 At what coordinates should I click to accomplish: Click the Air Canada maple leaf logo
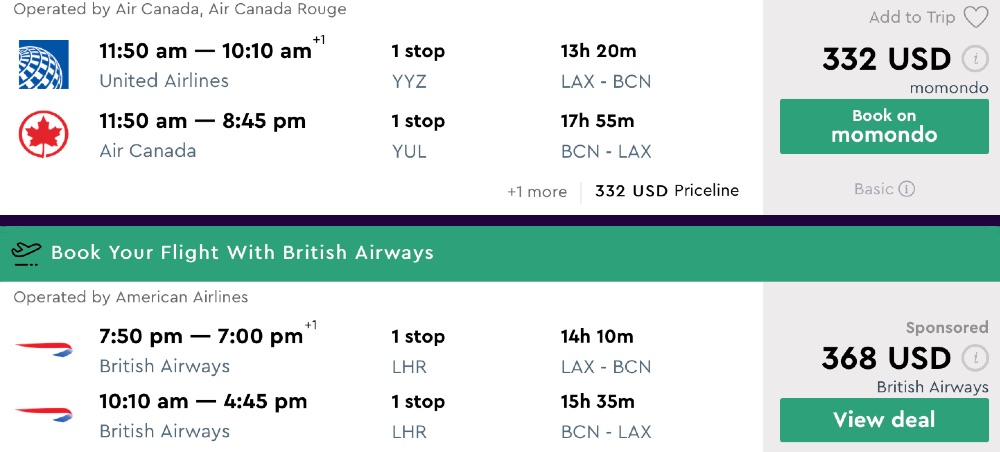[44, 135]
